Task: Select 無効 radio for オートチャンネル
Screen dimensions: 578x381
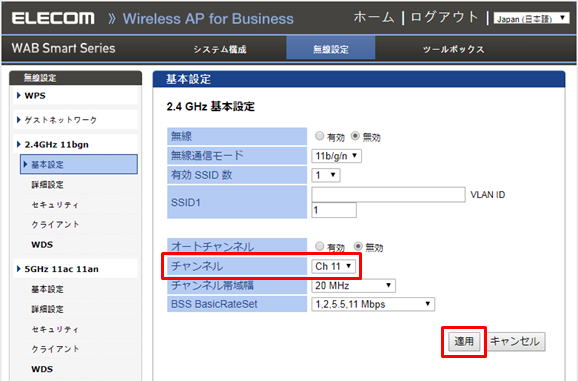Action: pyautogui.click(x=358, y=246)
